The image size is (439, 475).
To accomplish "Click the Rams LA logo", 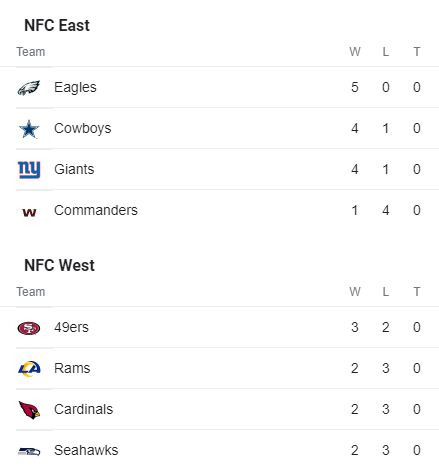I will 29,369.
